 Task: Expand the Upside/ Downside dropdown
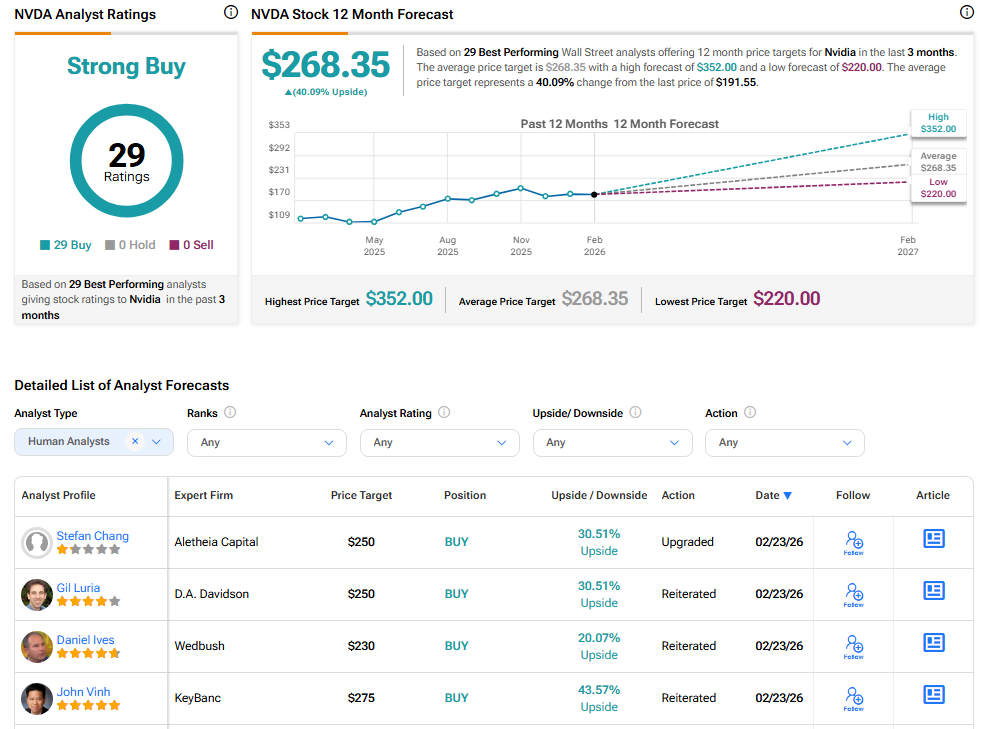612,443
